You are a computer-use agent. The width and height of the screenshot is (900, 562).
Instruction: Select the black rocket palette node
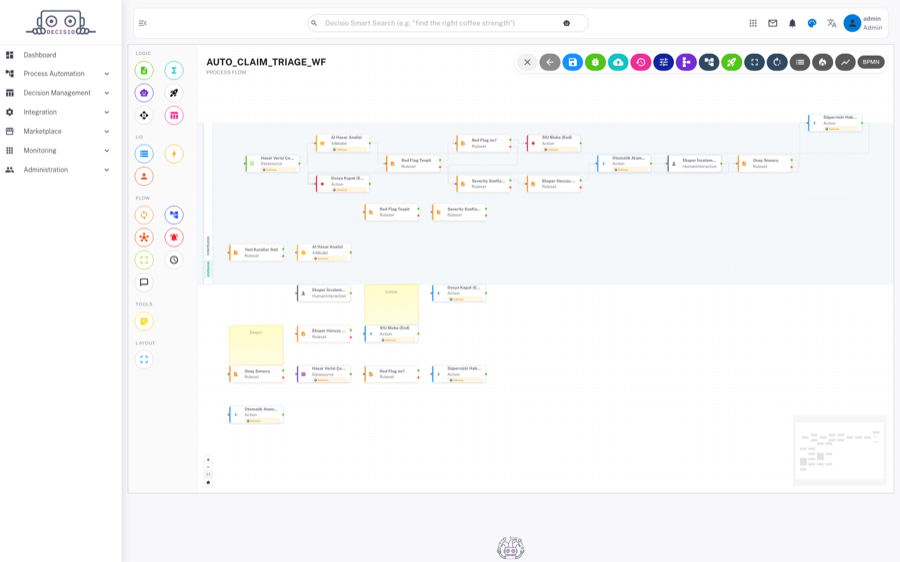(x=174, y=93)
